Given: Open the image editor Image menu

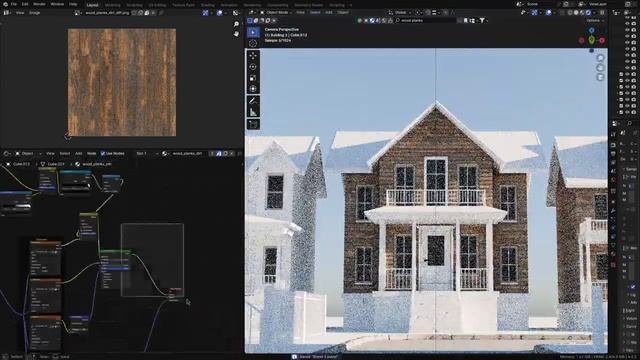Looking at the screenshot, I should (35, 13).
